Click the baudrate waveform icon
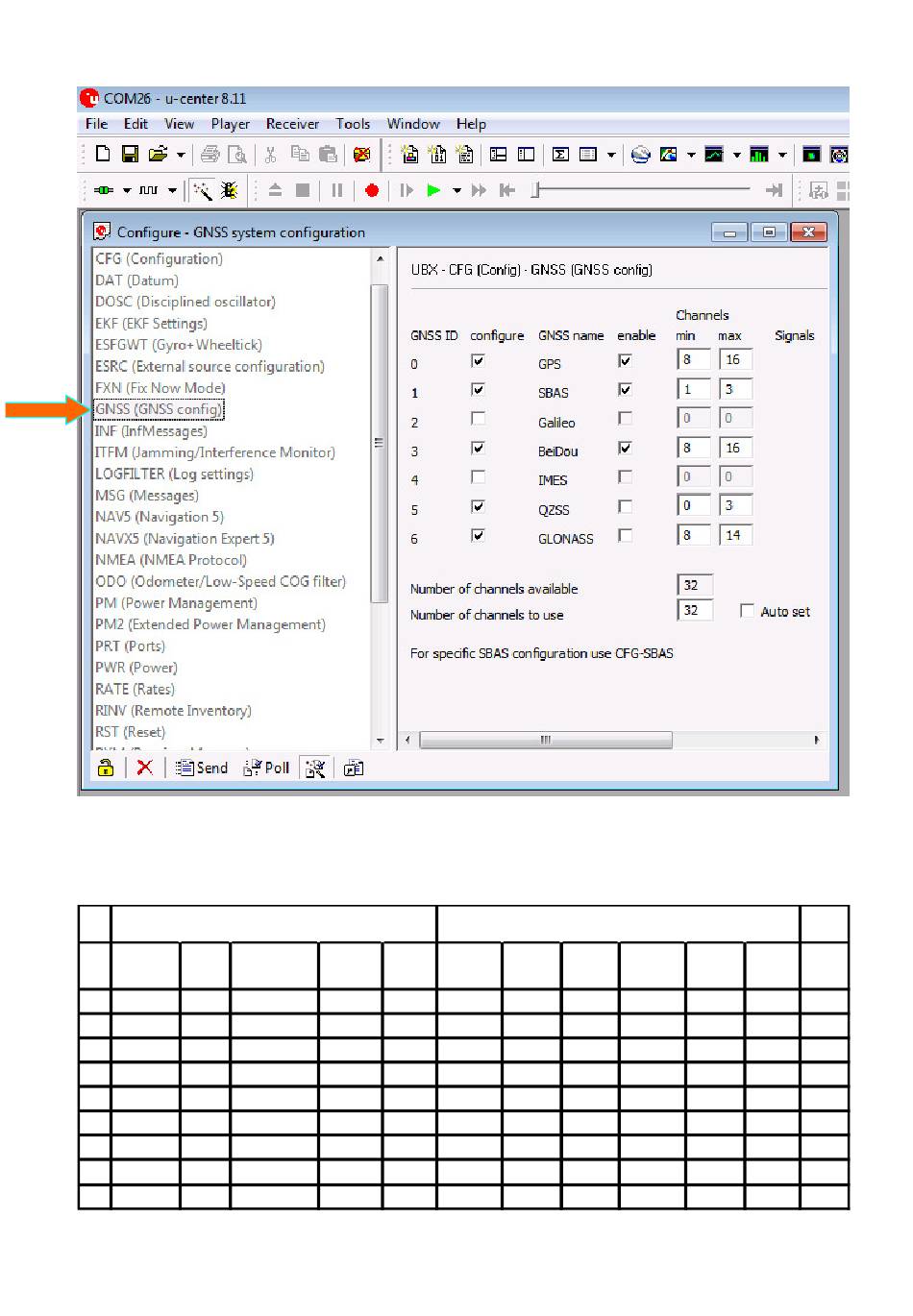 point(149,190)
